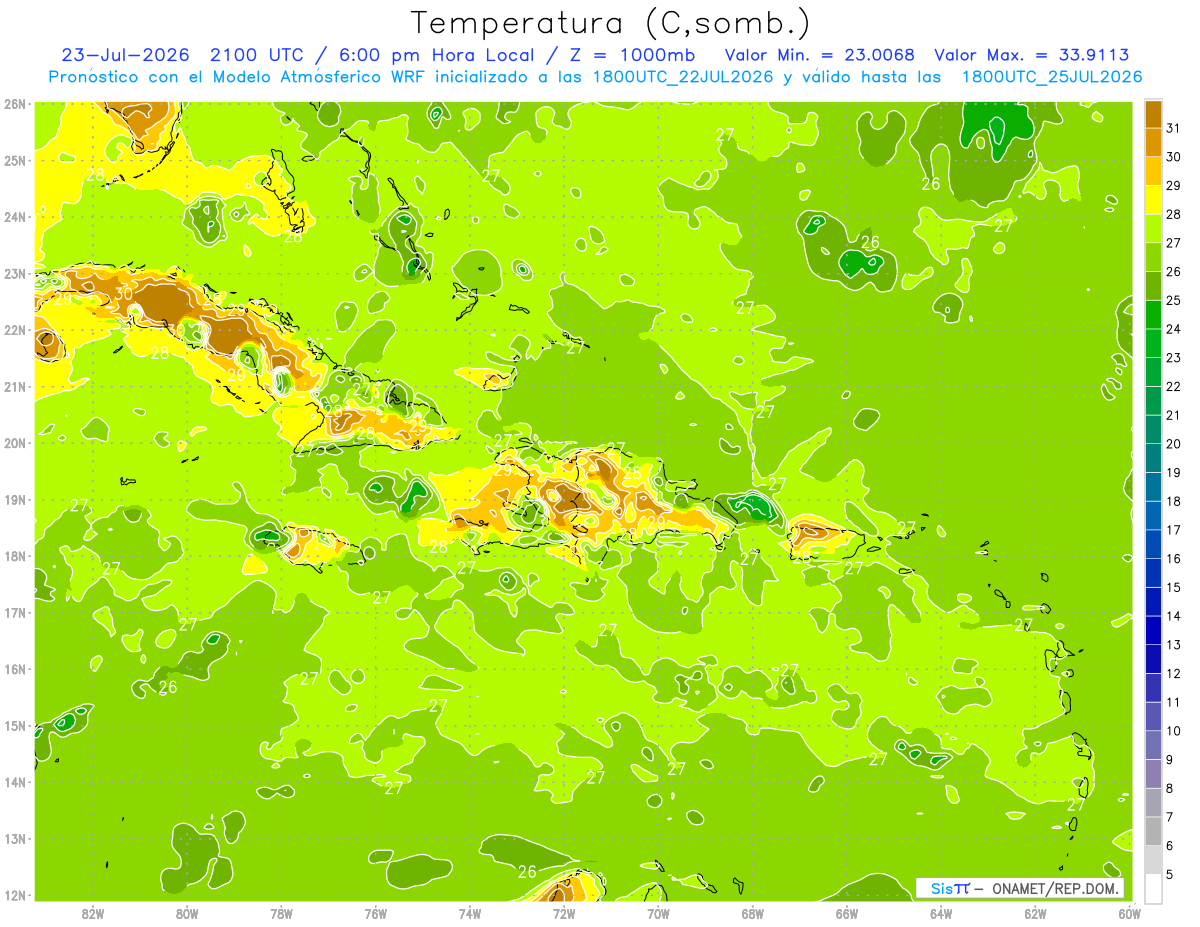Click the "78W" longitude axis label

281,913
